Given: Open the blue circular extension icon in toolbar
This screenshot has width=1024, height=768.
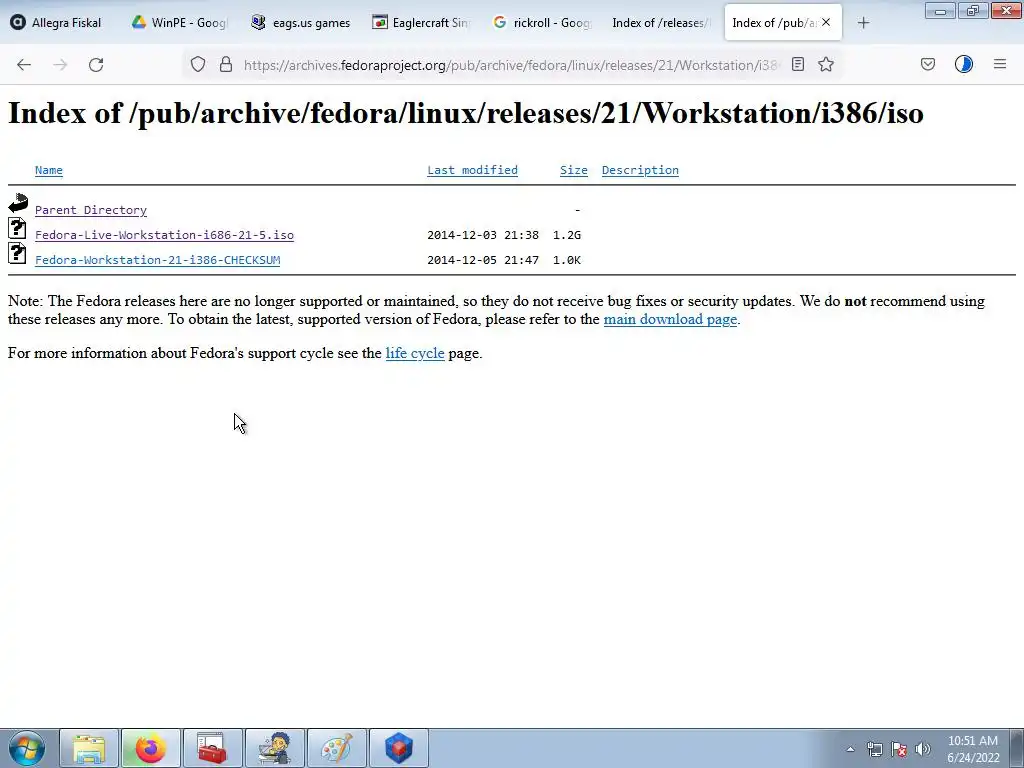Looking at the screenshot, I should coord(964,64).
